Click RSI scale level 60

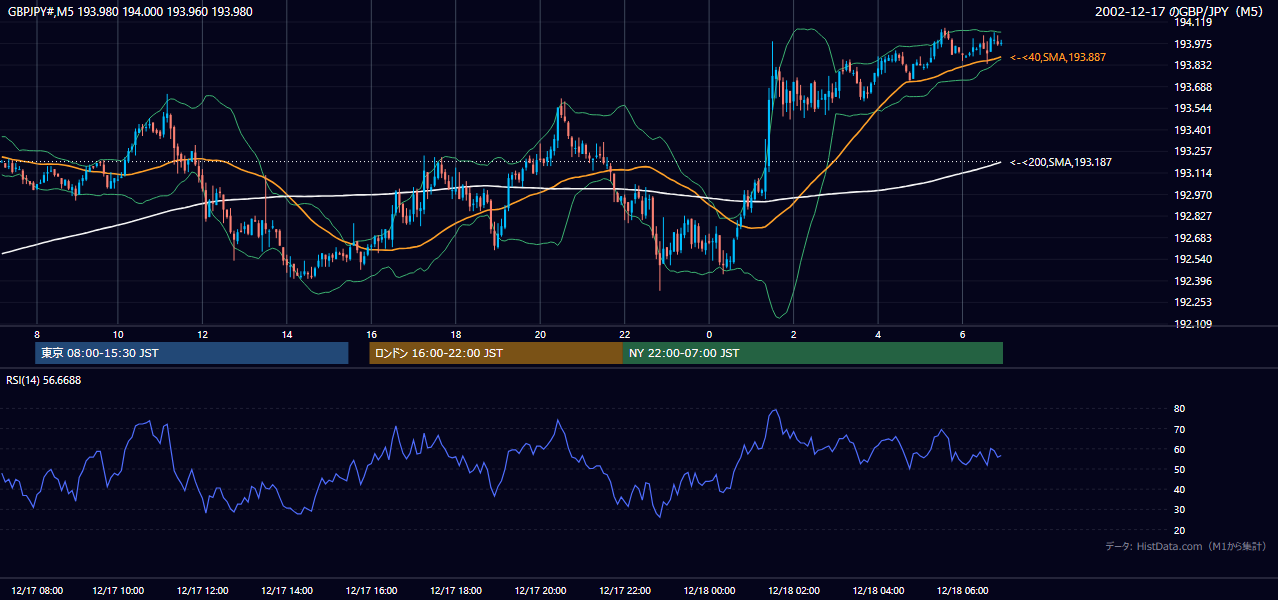1179,449
